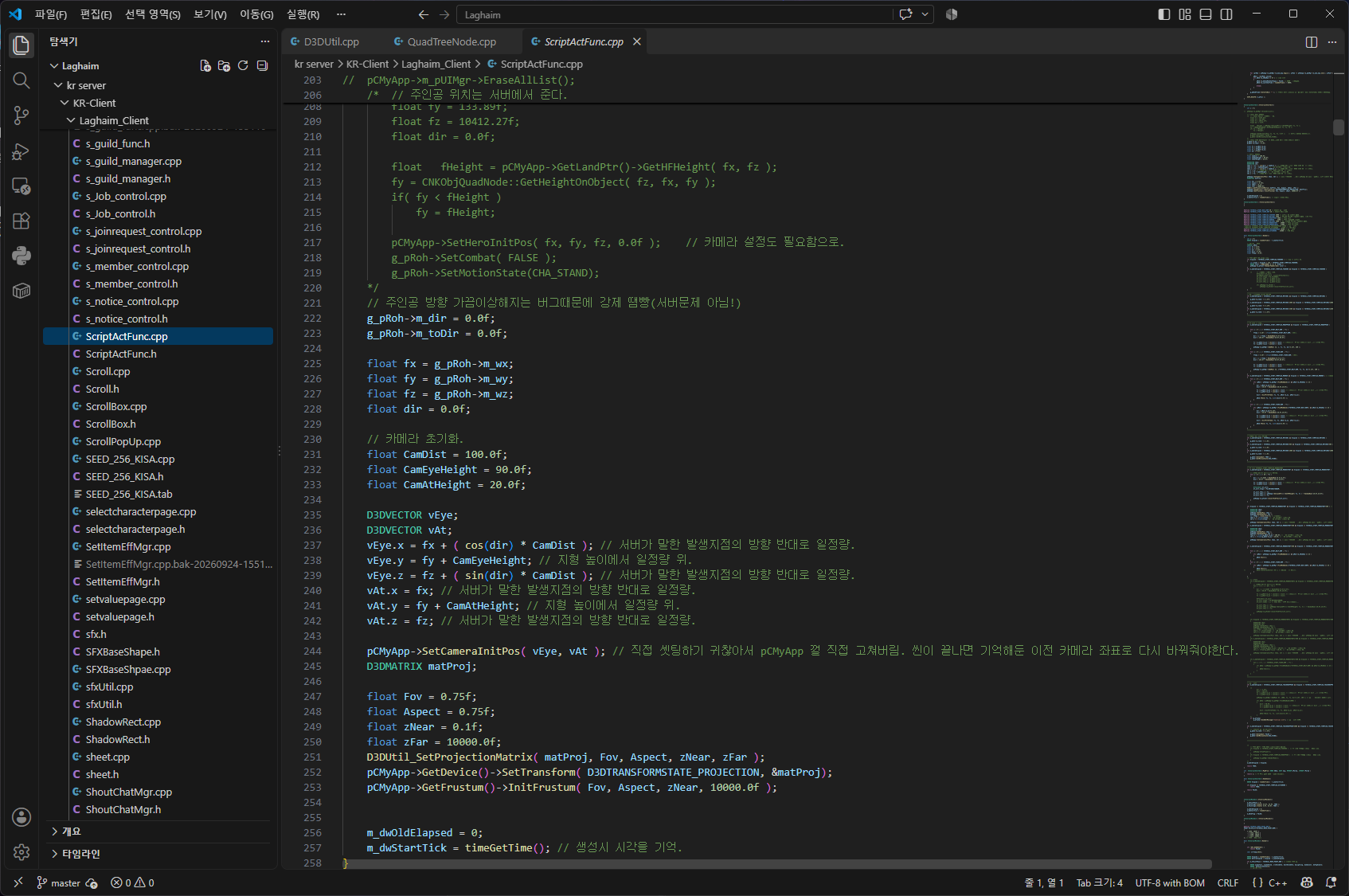Click the Laghaim command center search box
The image size is (1349, 896).
coord(674,14)
